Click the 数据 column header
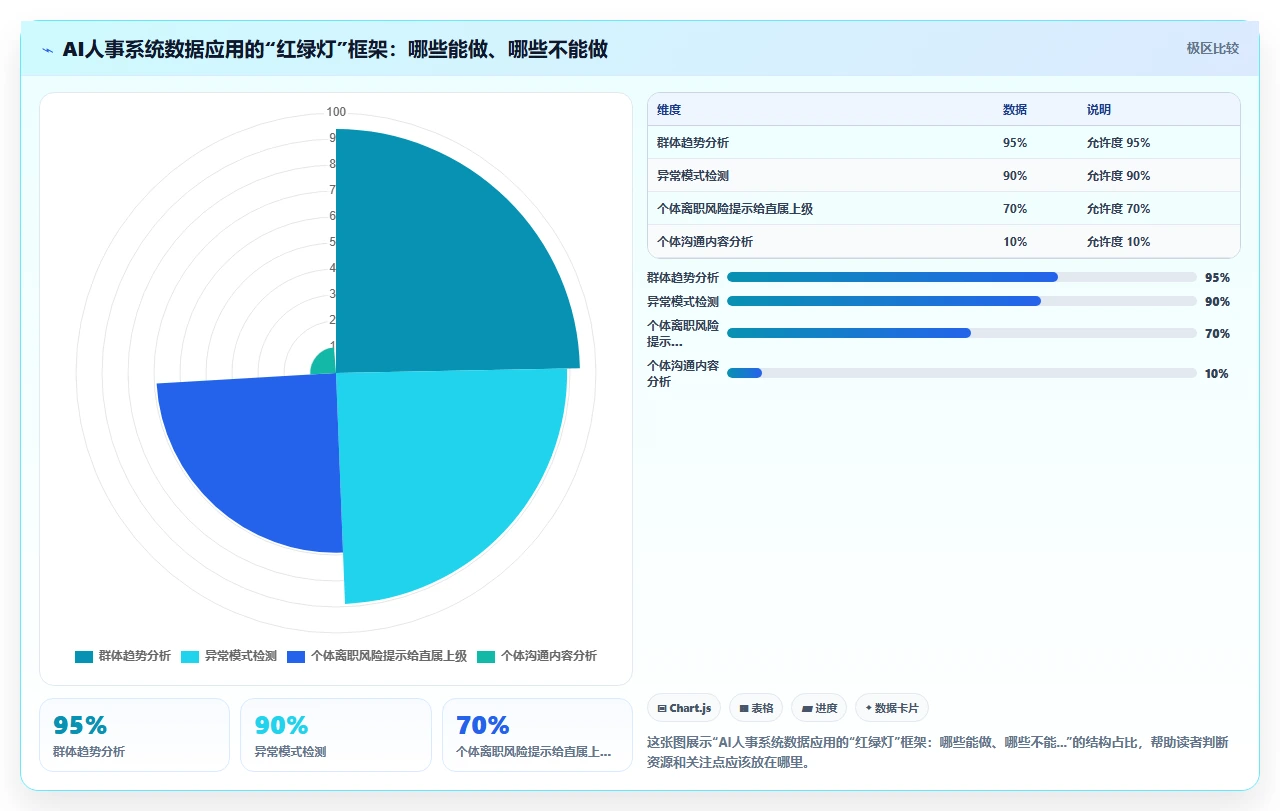 click(x=1015, y=110)
